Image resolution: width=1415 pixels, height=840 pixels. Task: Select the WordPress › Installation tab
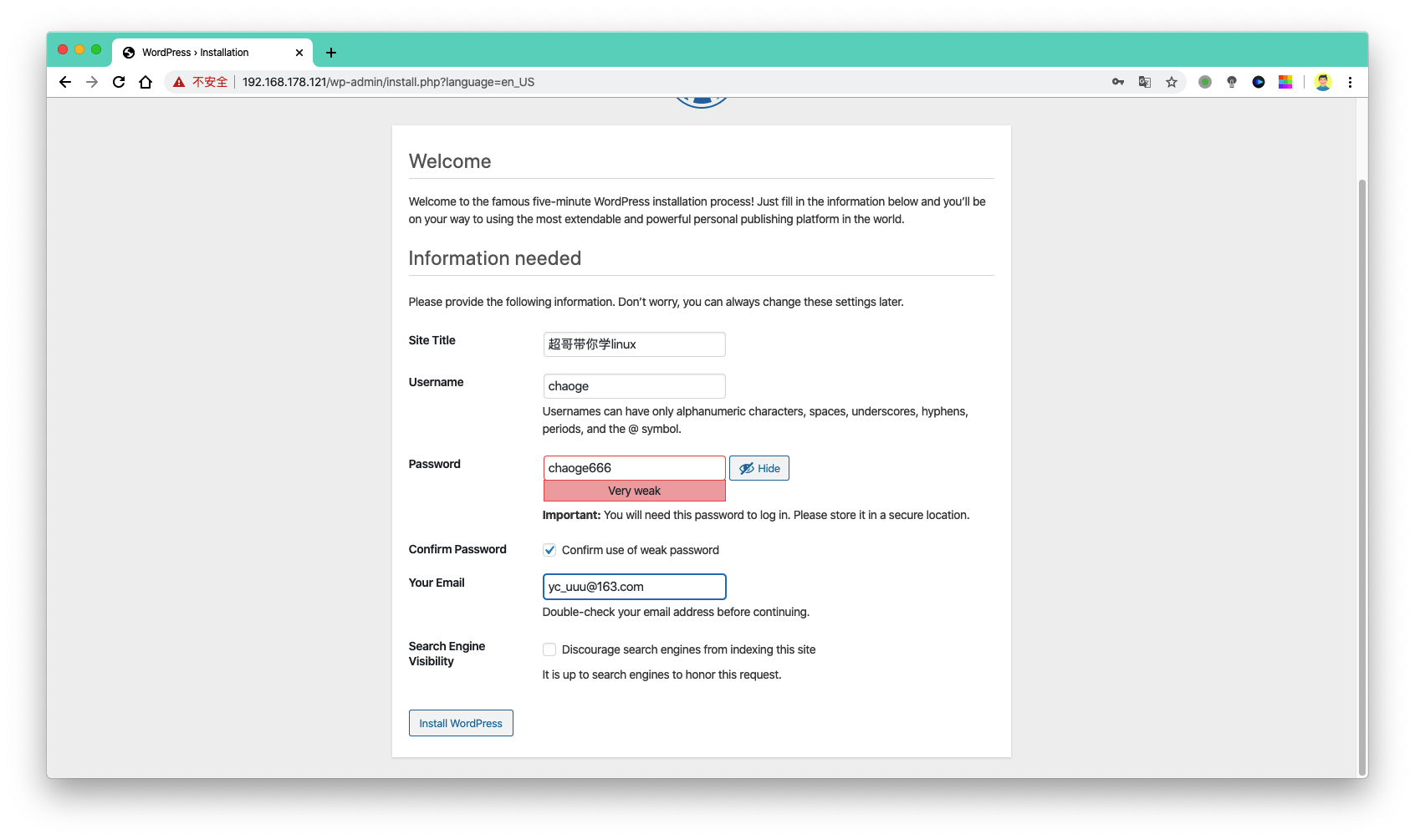tap(212, 53)
